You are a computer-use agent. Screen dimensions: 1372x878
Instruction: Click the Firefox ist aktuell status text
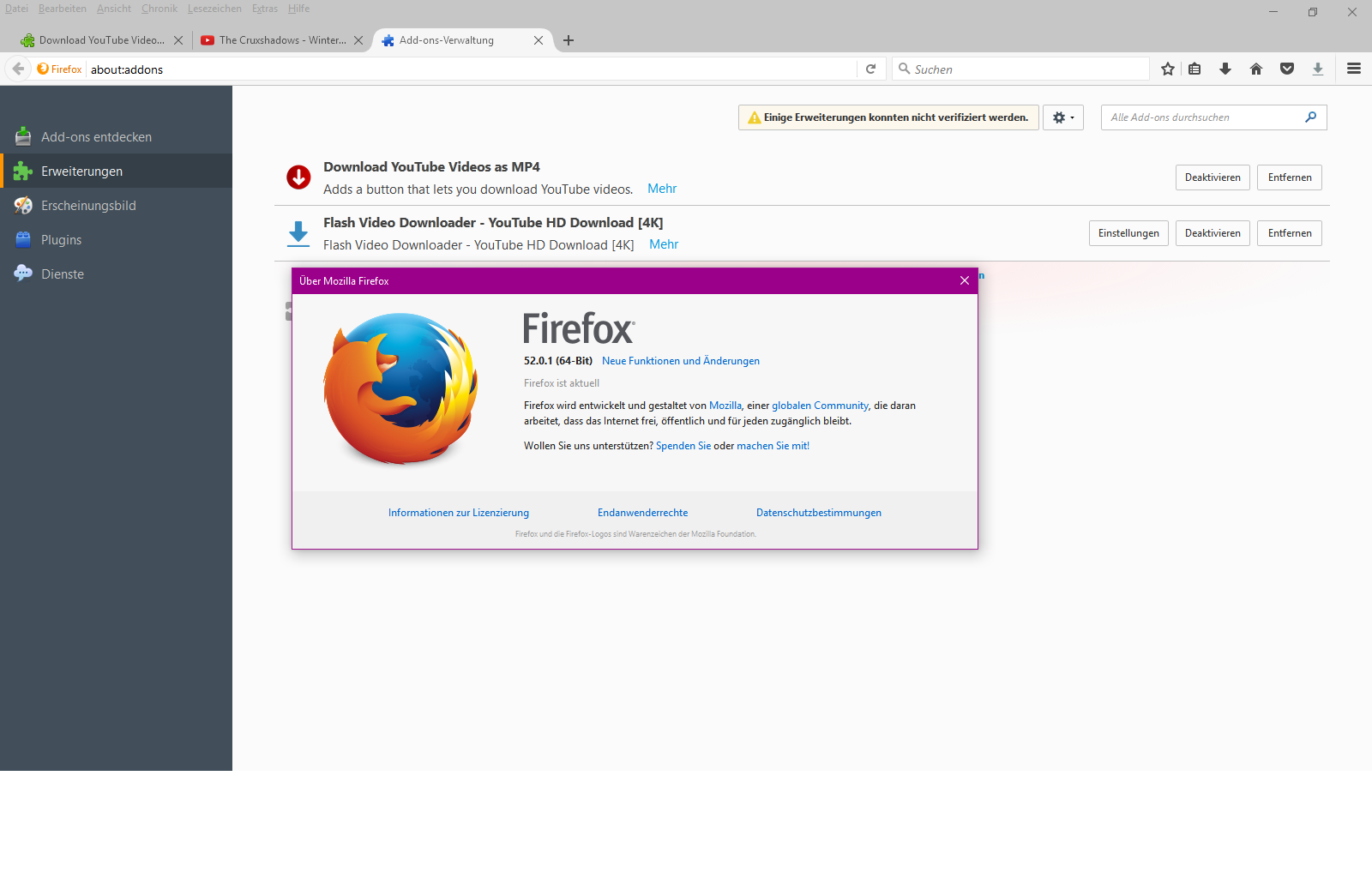562,383
